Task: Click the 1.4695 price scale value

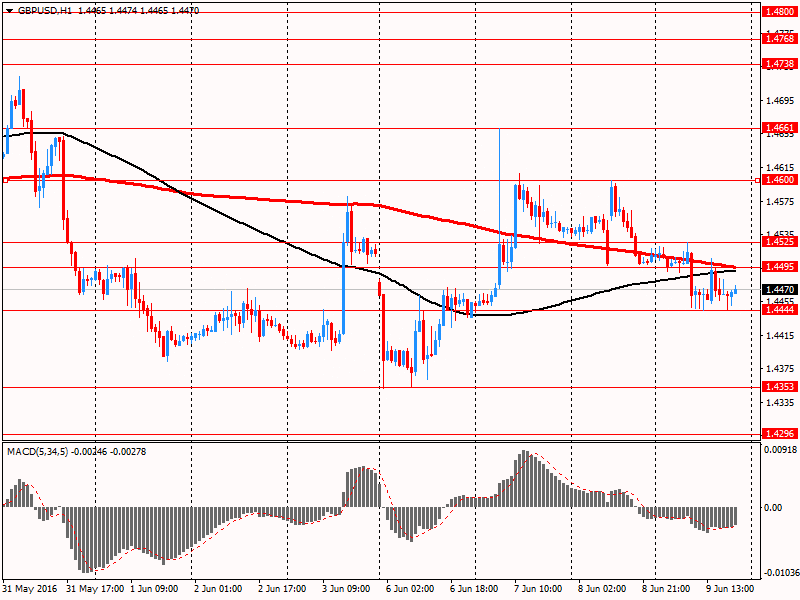Action: coord(781,101)
